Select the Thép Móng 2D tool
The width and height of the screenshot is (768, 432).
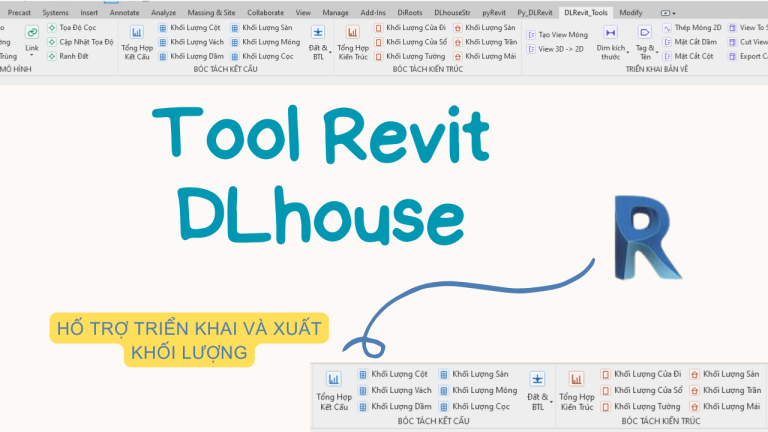coord(692,28)
